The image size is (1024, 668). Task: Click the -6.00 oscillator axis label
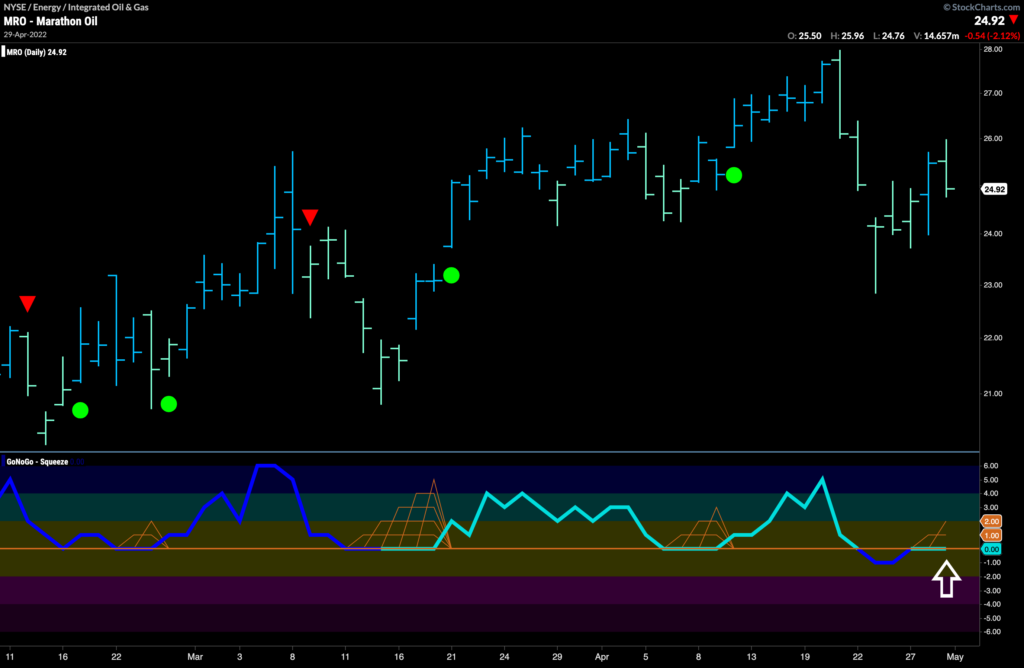[x=990, y=631]
